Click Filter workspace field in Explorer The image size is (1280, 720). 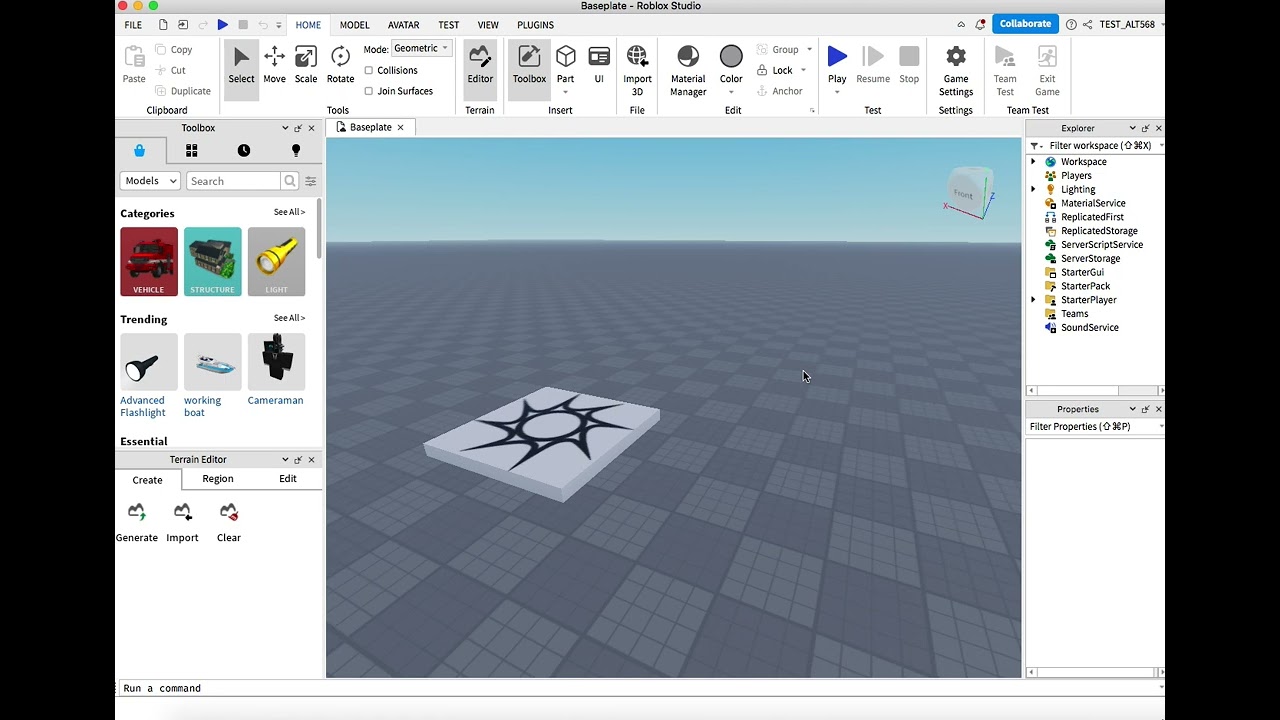click(x=1100, y=146)
